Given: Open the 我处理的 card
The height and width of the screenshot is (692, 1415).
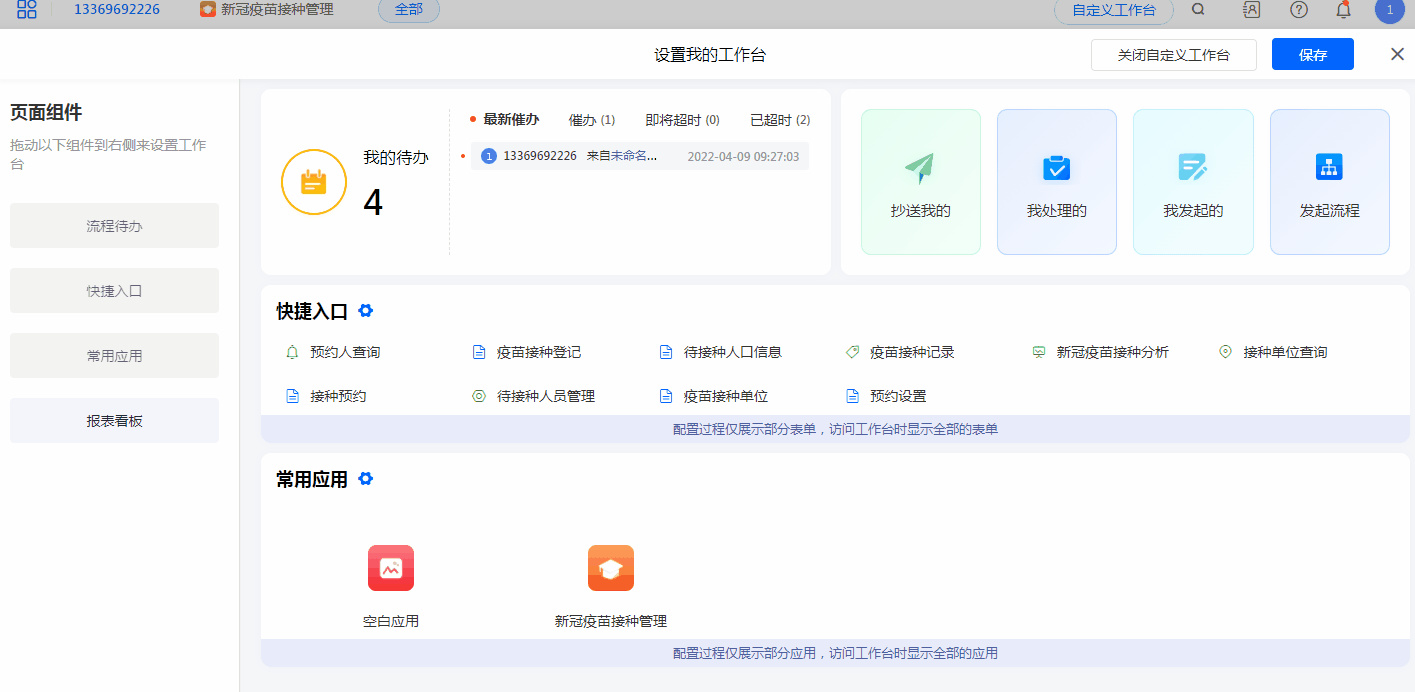Looking at the screenshot, I should (1056, 182).
